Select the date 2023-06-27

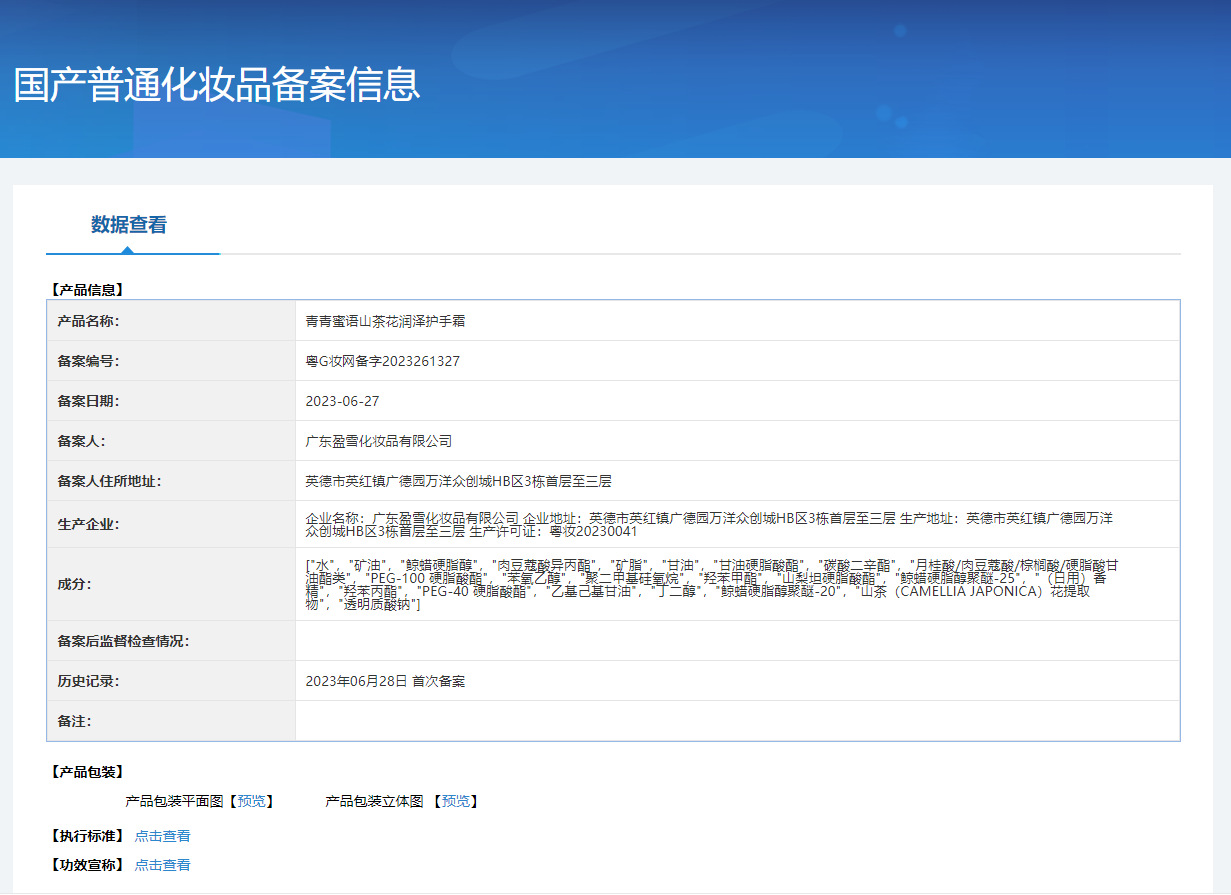(342, 401)
